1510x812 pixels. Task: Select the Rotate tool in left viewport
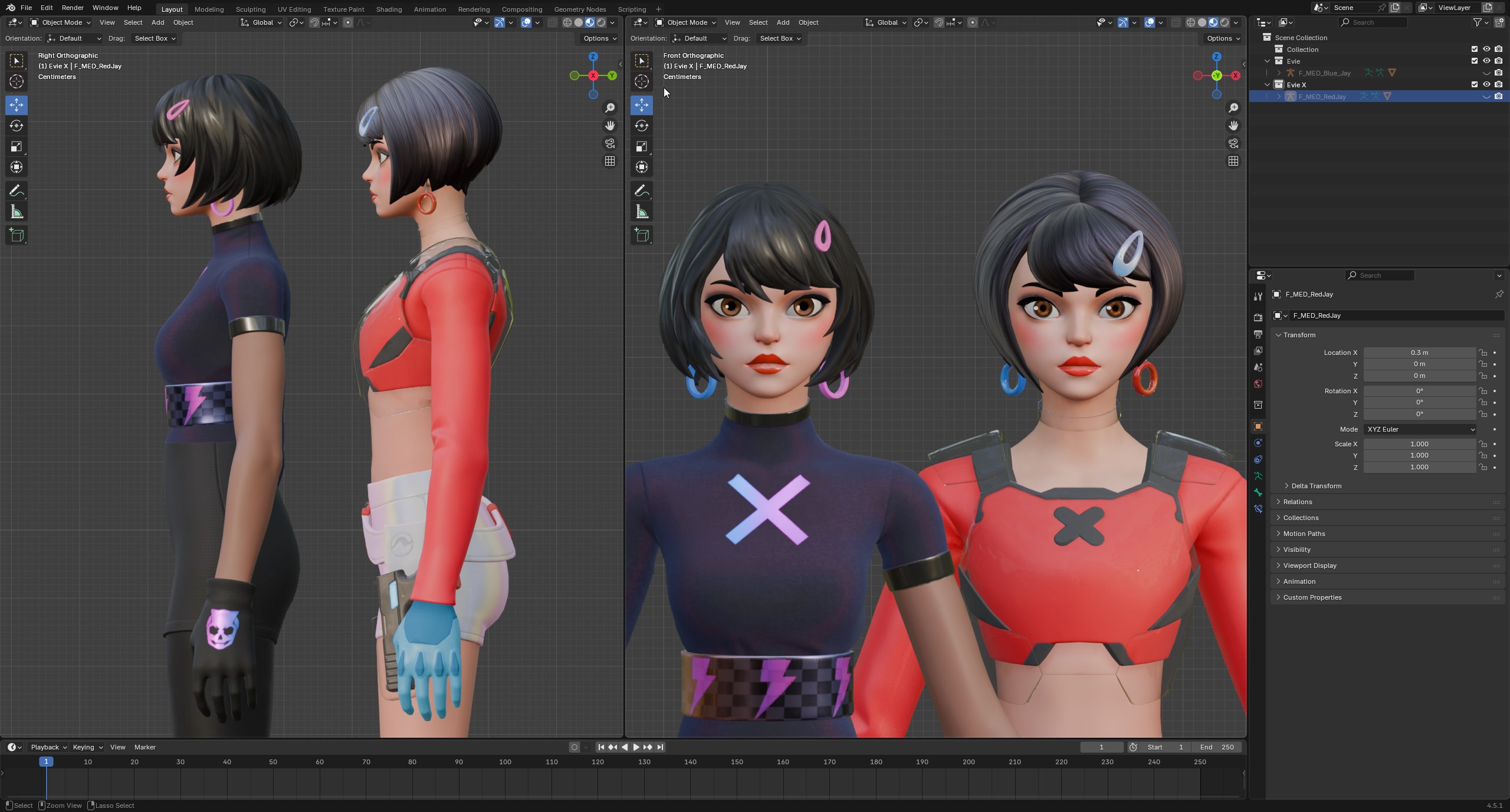tap(17, 126)
